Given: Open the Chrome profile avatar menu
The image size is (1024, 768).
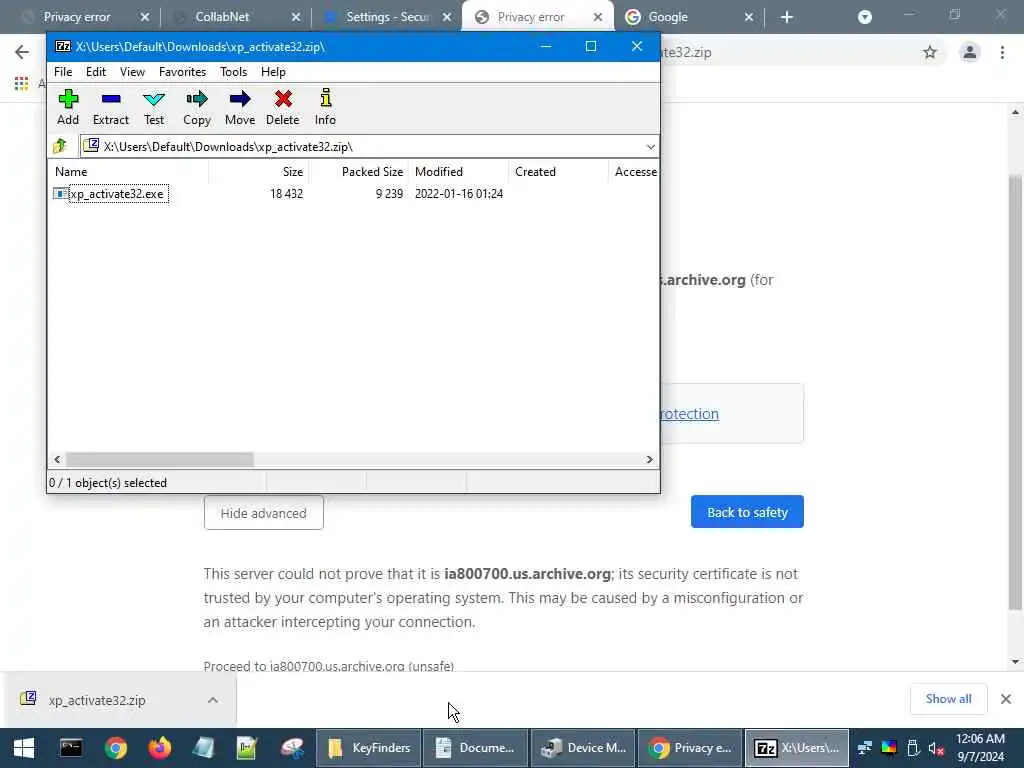Looking at the screenshot, I should coord(970,52).
